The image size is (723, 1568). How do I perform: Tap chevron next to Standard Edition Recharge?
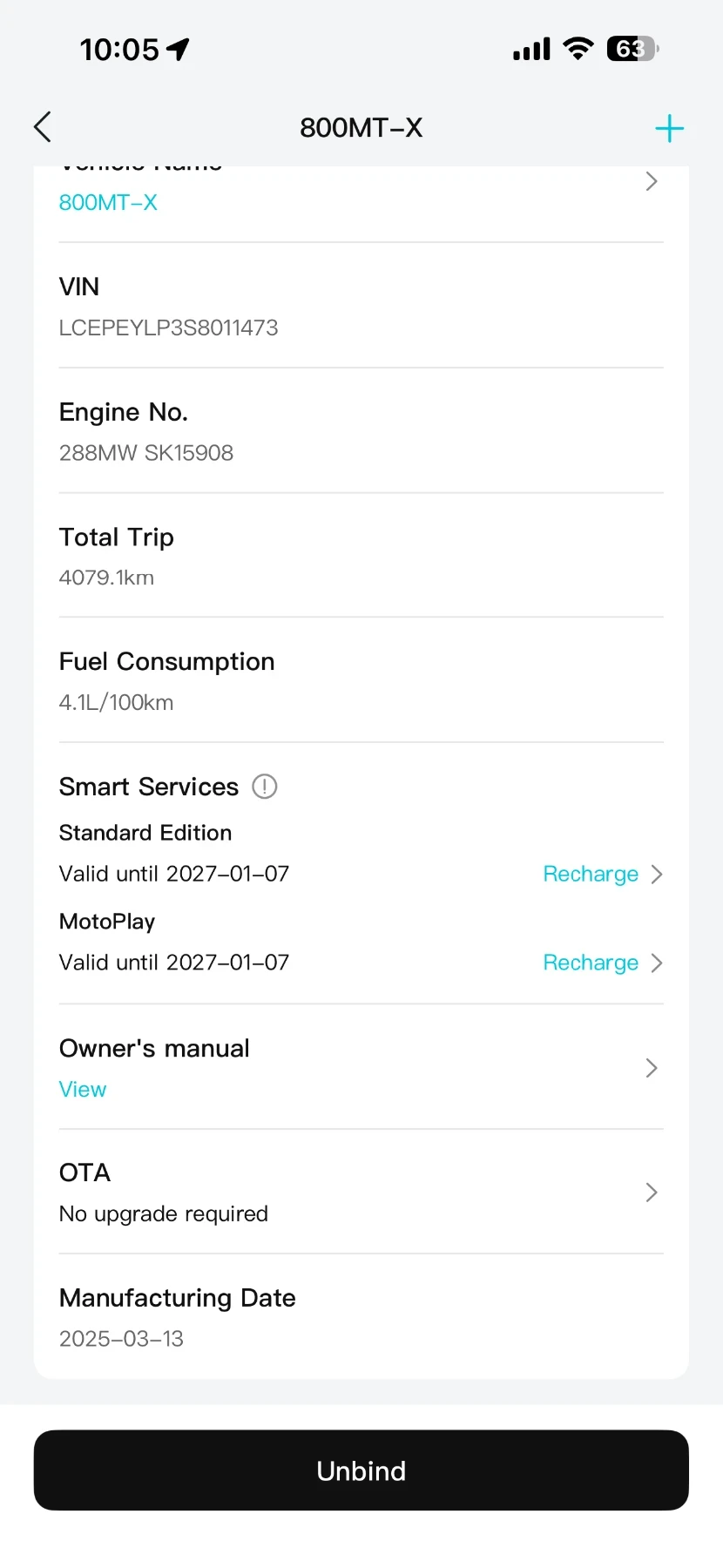(657, 874)
